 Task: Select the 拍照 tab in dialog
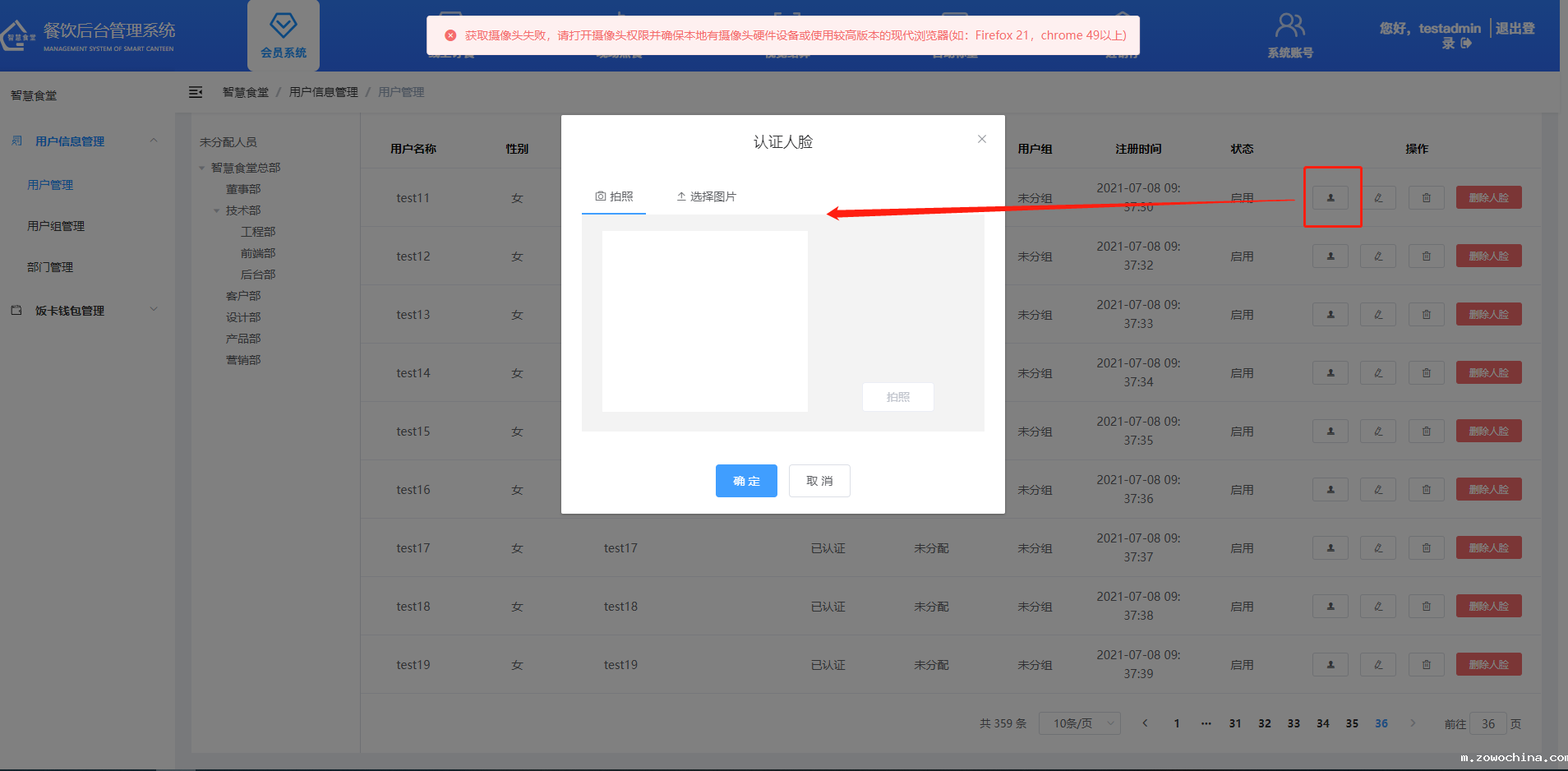[614, 196]
